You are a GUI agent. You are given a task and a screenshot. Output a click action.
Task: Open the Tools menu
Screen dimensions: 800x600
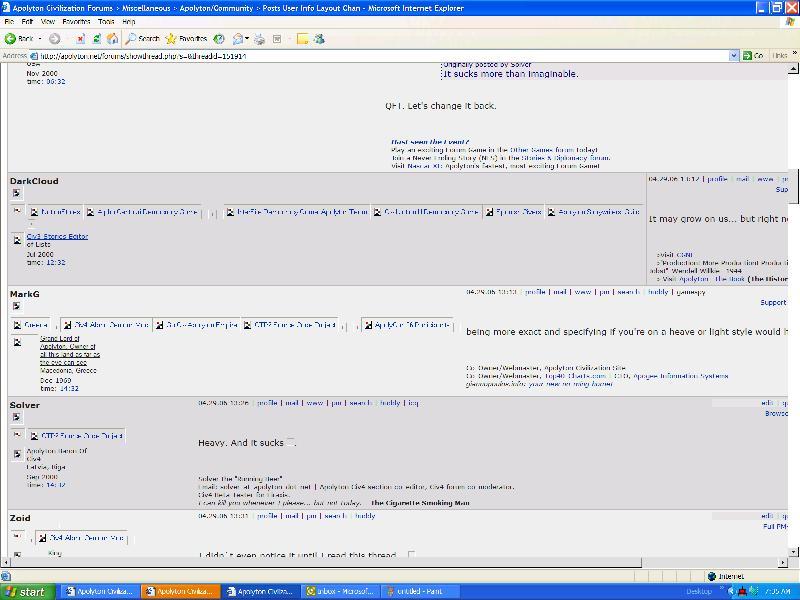[105, 21]
